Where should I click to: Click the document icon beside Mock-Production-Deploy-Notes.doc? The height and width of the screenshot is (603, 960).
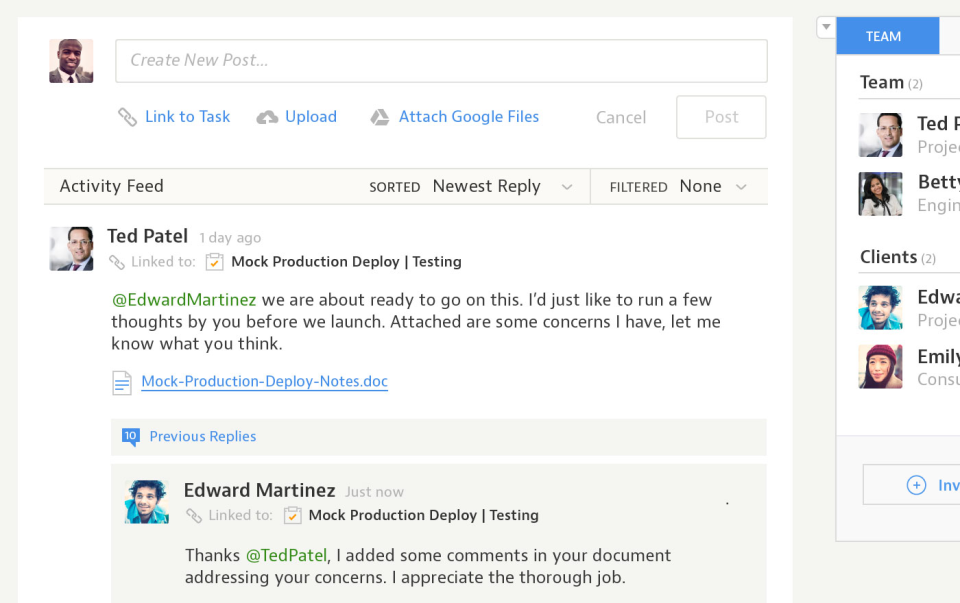[122, 382]
